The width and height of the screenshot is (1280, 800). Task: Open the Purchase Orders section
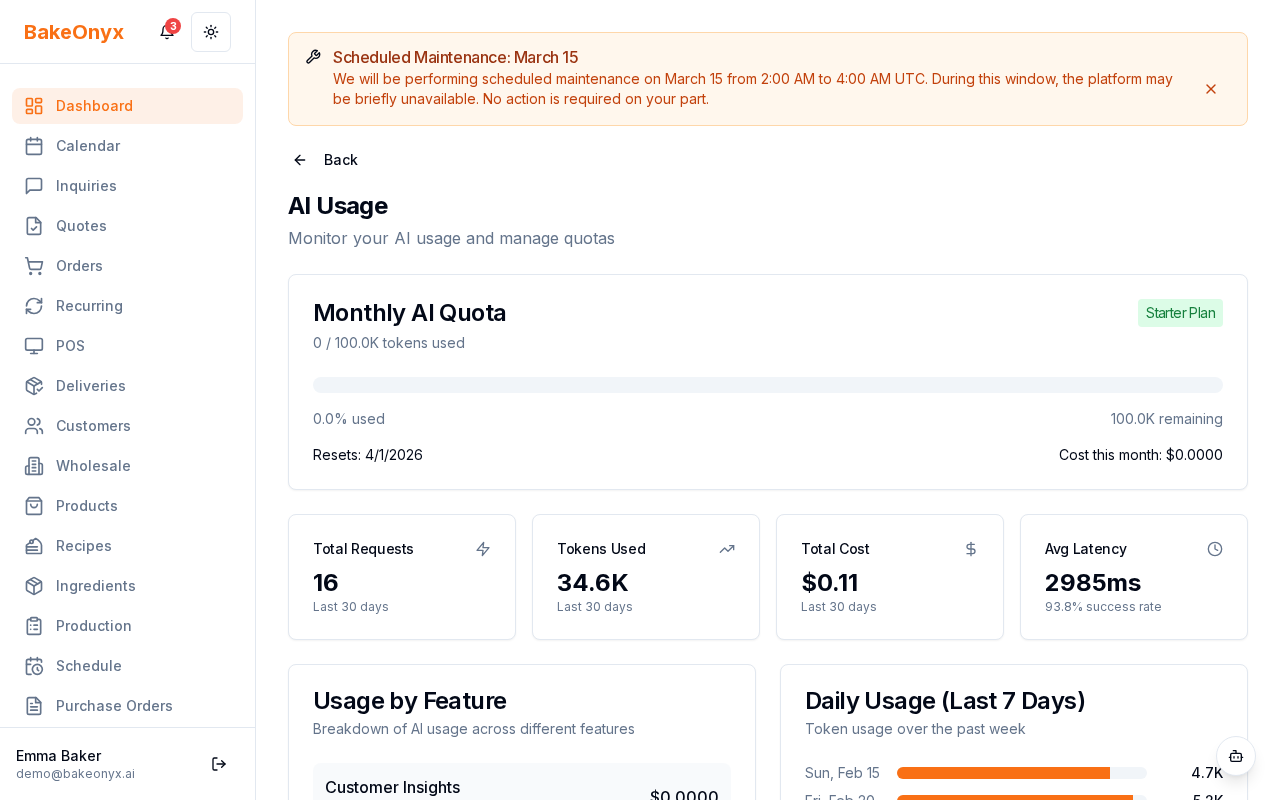tap(114, 706)
